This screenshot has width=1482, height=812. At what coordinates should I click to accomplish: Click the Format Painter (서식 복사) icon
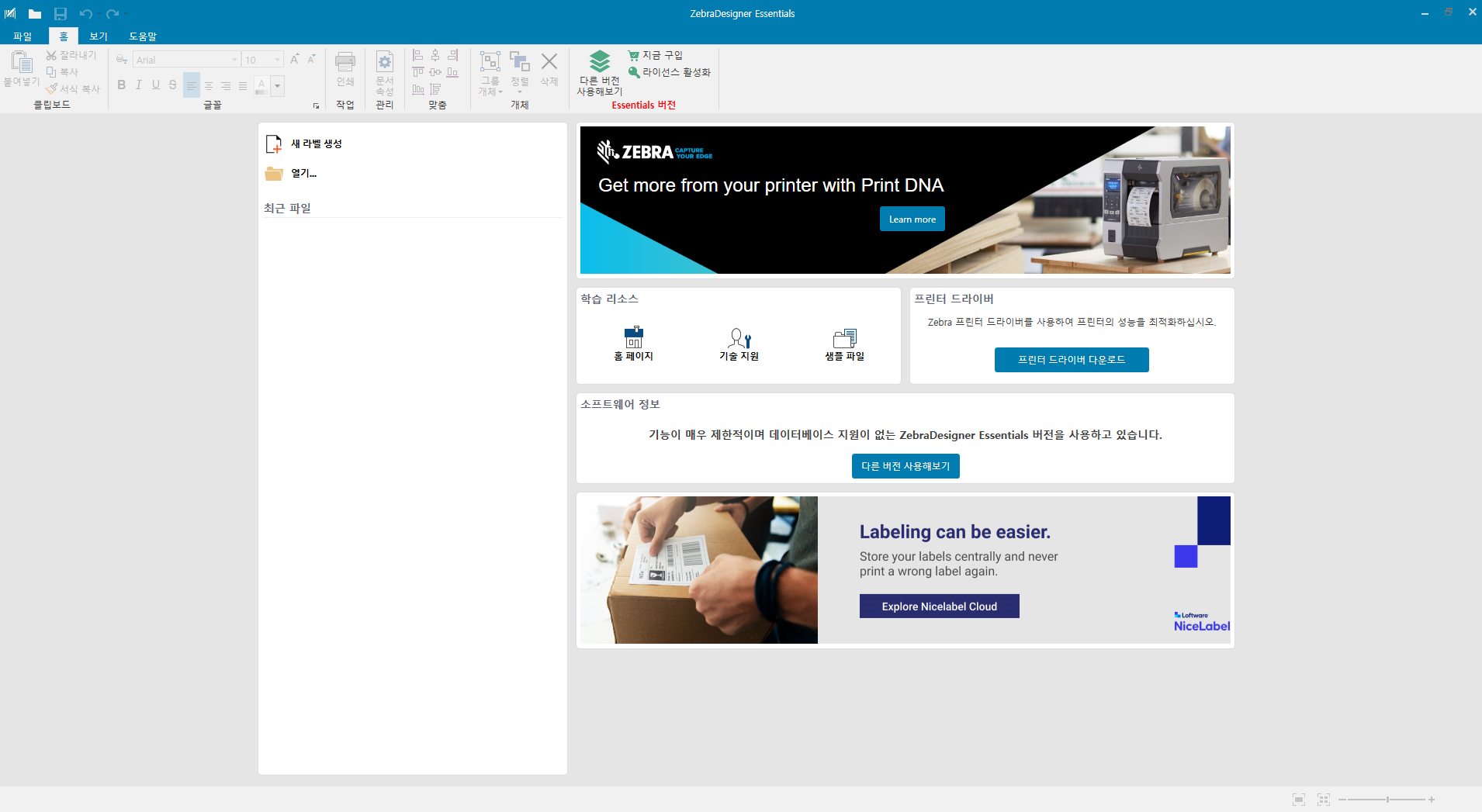[x=51, y=88]
